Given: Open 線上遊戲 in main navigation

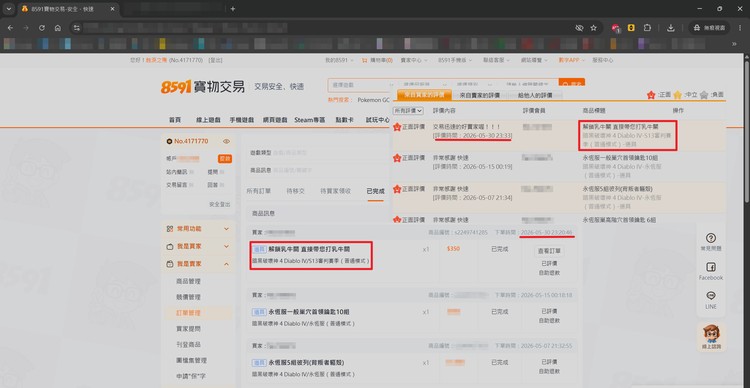Looking at the screenshot, I should click(x=208, y=120).
